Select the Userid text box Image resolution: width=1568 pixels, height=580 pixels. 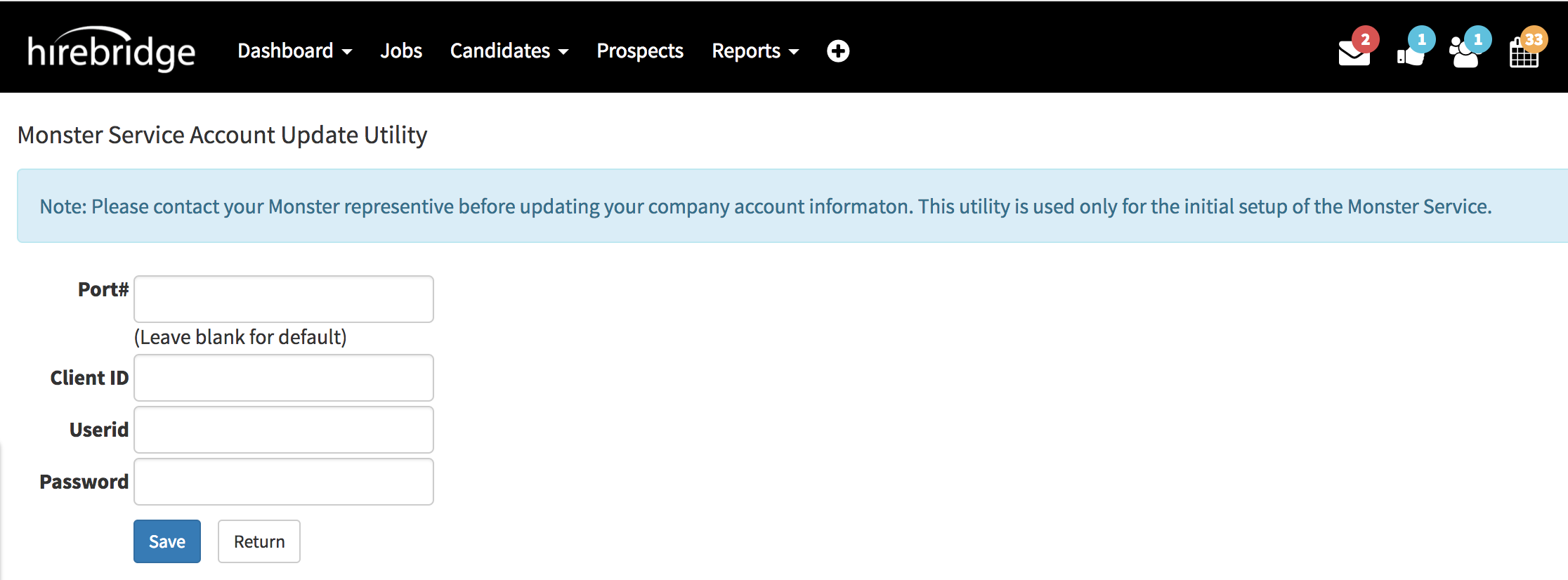pyautogui.click(x=284, y=430)
